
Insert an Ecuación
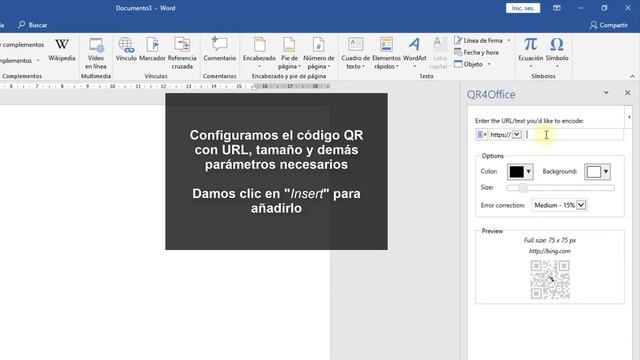click(531, 52)
